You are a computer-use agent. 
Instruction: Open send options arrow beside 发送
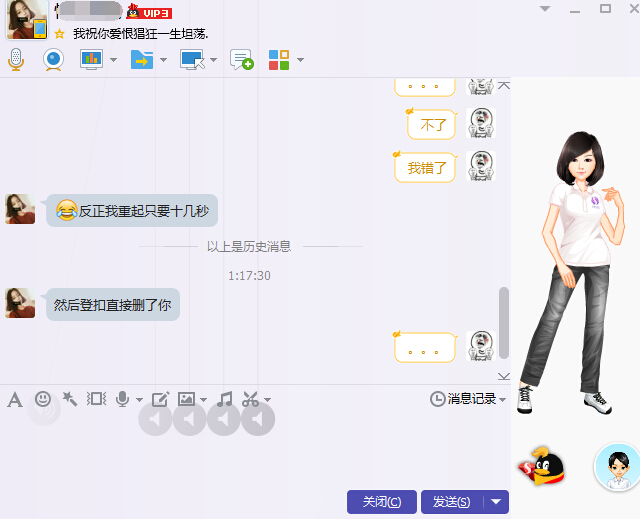pos(496,502)
